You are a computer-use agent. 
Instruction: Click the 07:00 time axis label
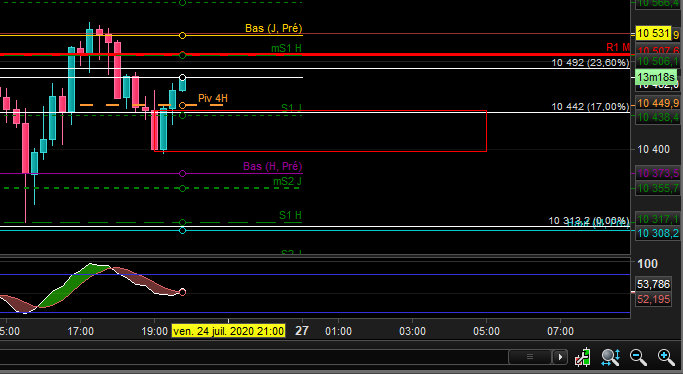561,331
